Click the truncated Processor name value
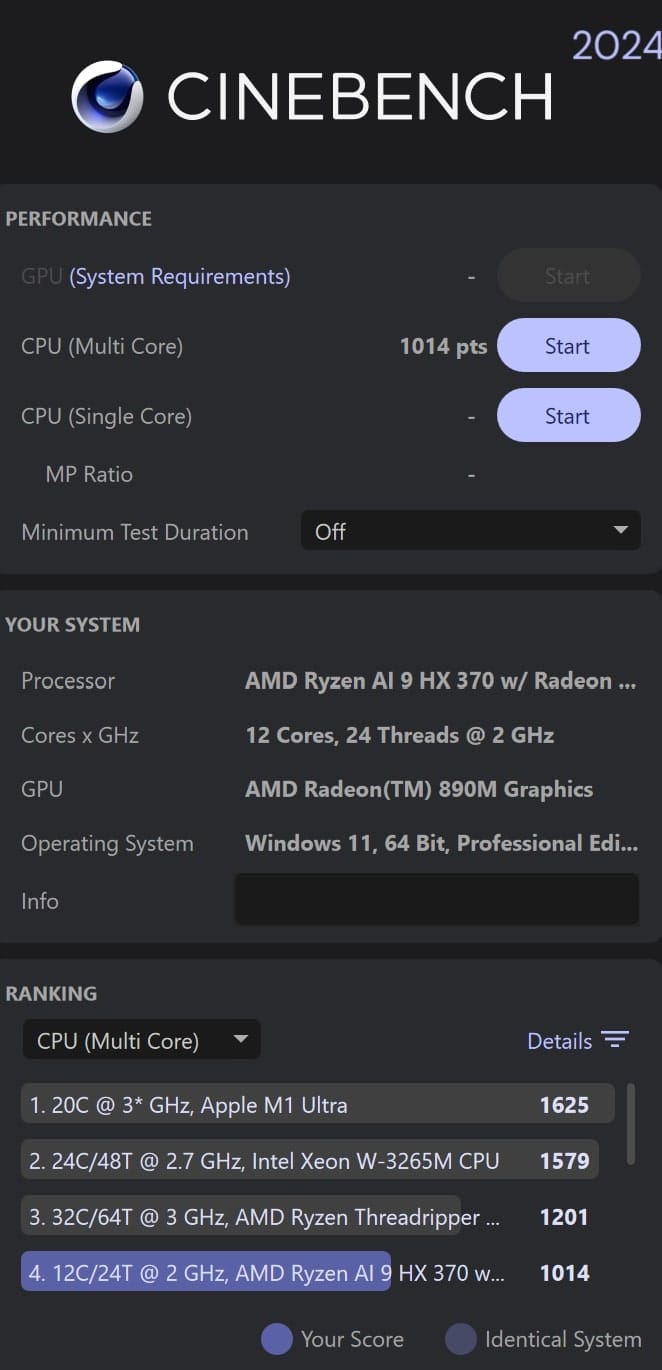This screenshot has width=662, height=1370. point(440,681)
